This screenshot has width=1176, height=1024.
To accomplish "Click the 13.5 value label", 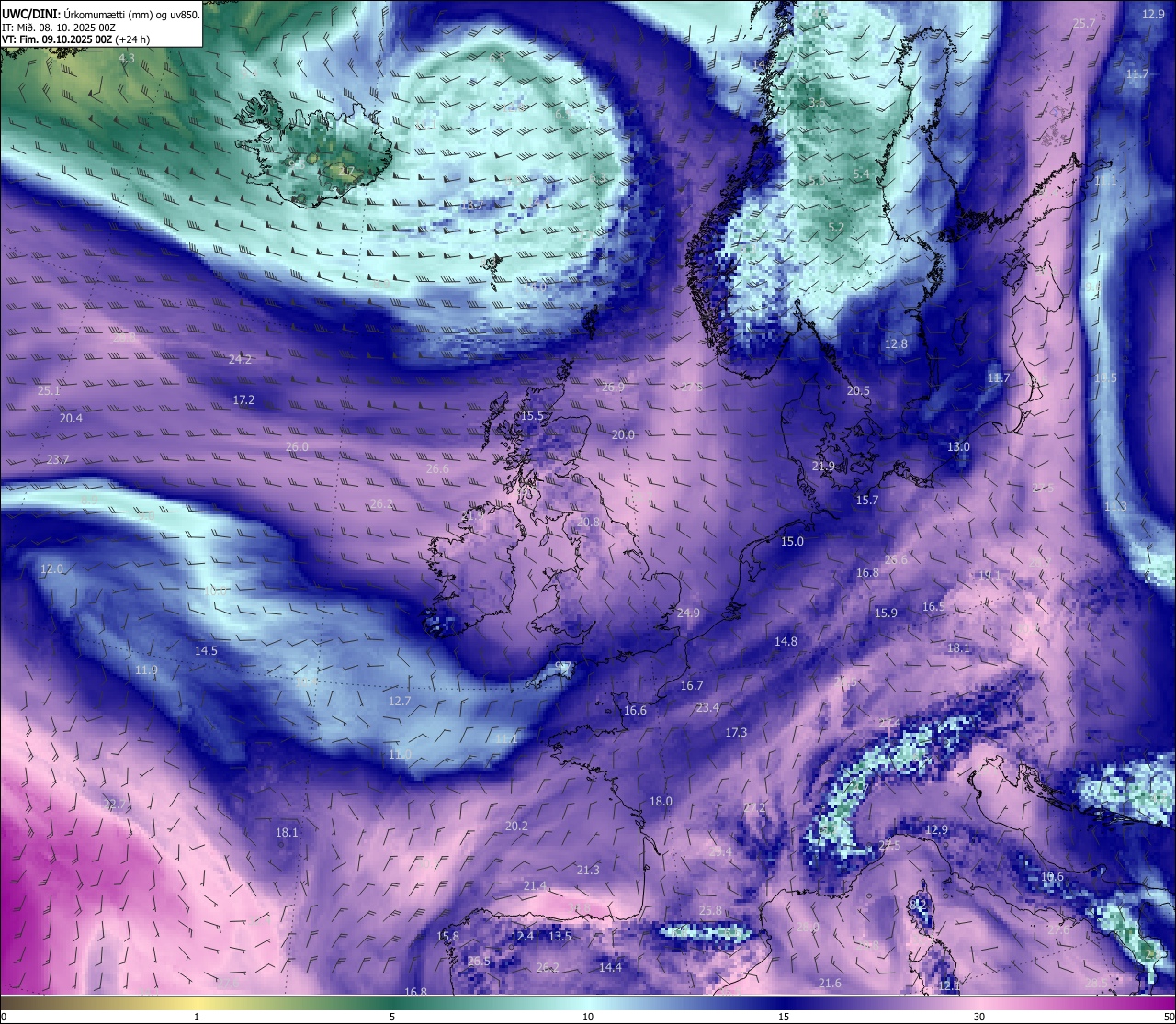I will point(560,936).
